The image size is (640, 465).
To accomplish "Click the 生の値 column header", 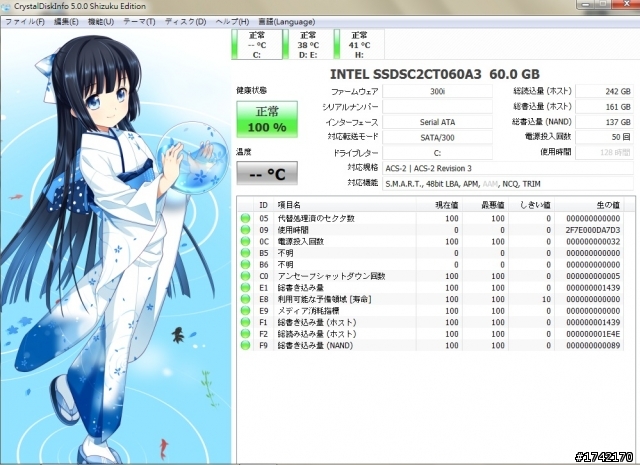I will pyautogui.click(x=589, y=205).
